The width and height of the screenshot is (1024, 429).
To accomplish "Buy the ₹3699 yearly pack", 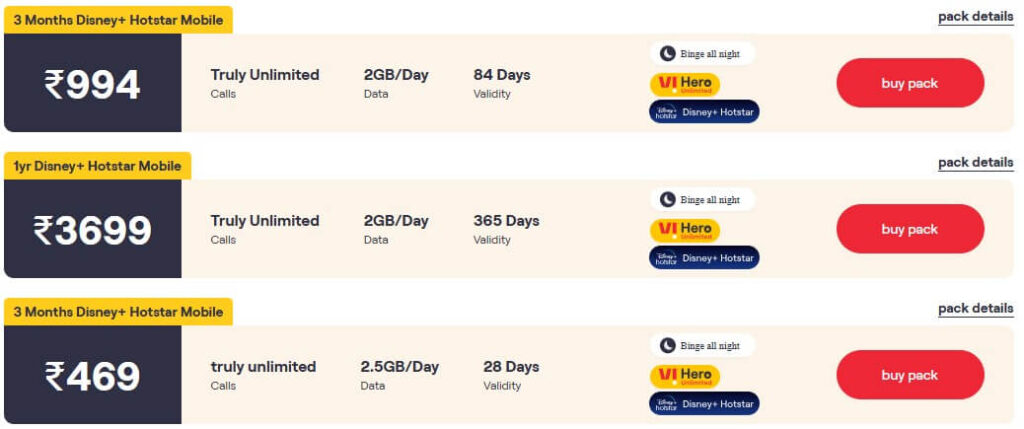I will pyautogui.click(x=910, y=229).
